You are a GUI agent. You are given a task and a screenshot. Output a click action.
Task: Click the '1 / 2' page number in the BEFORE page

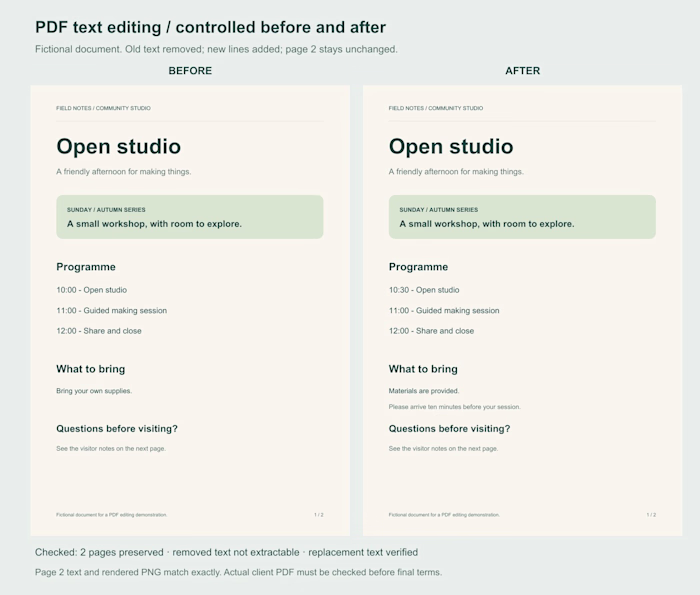tap(319, 515)
